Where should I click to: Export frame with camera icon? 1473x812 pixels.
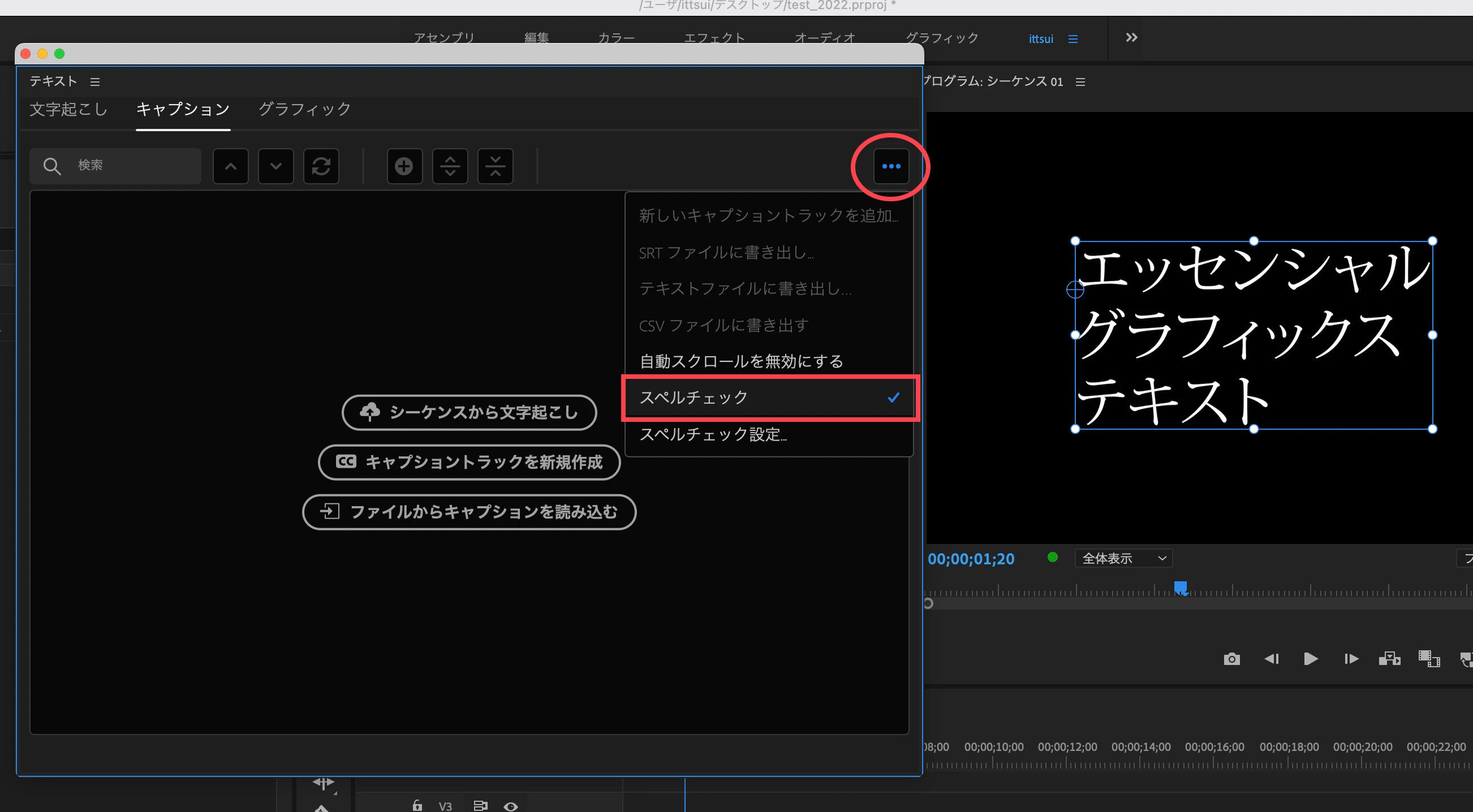tap(1231, 659)
